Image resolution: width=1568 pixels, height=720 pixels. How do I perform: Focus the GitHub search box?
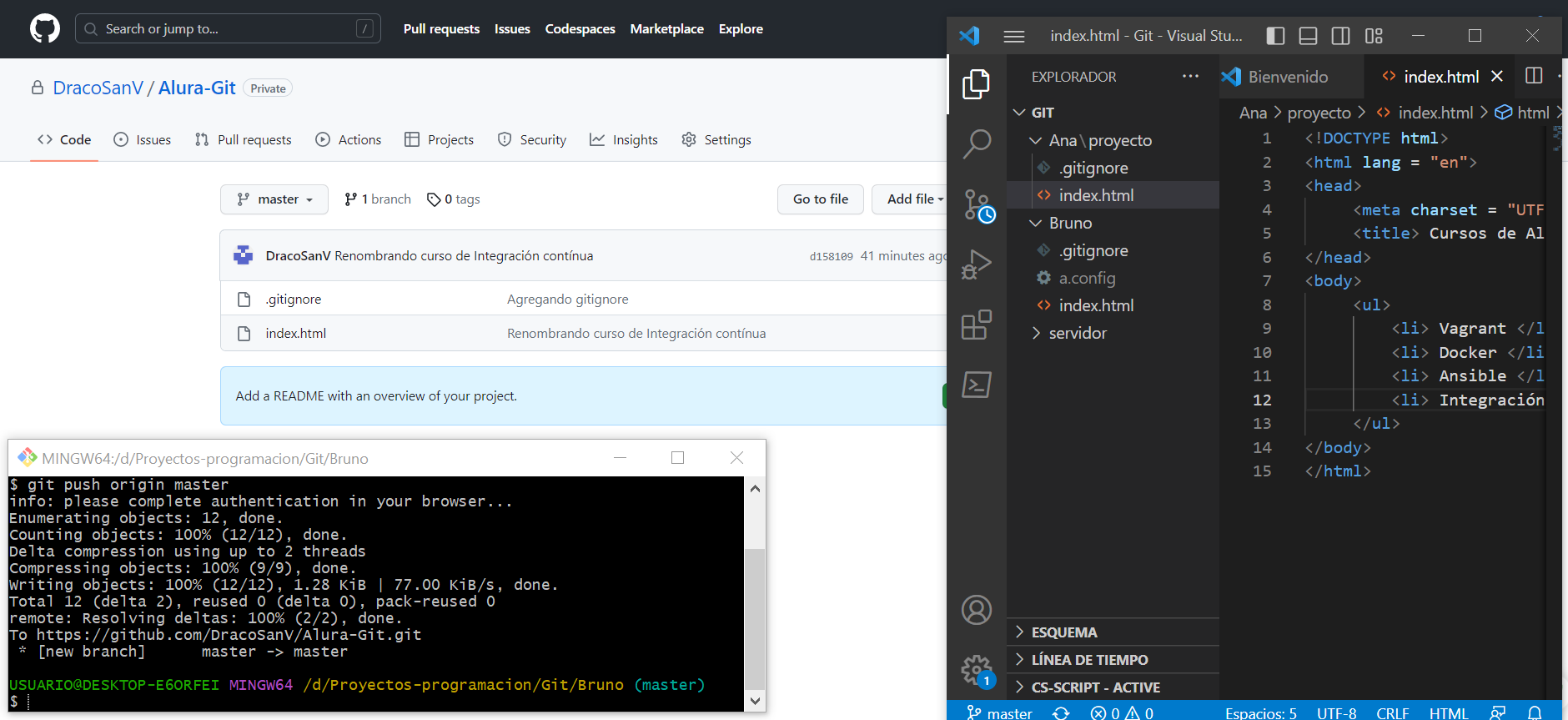pos(228,29)
